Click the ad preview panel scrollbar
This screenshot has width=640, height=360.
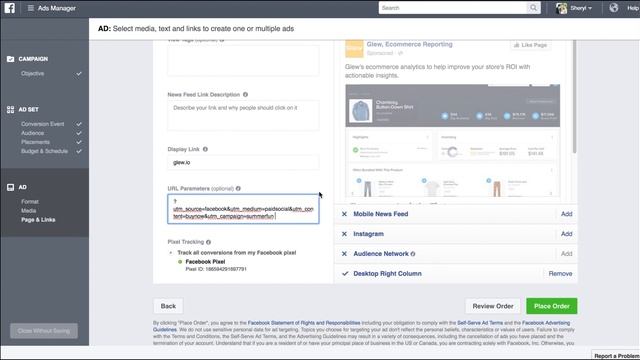(574, 97)
